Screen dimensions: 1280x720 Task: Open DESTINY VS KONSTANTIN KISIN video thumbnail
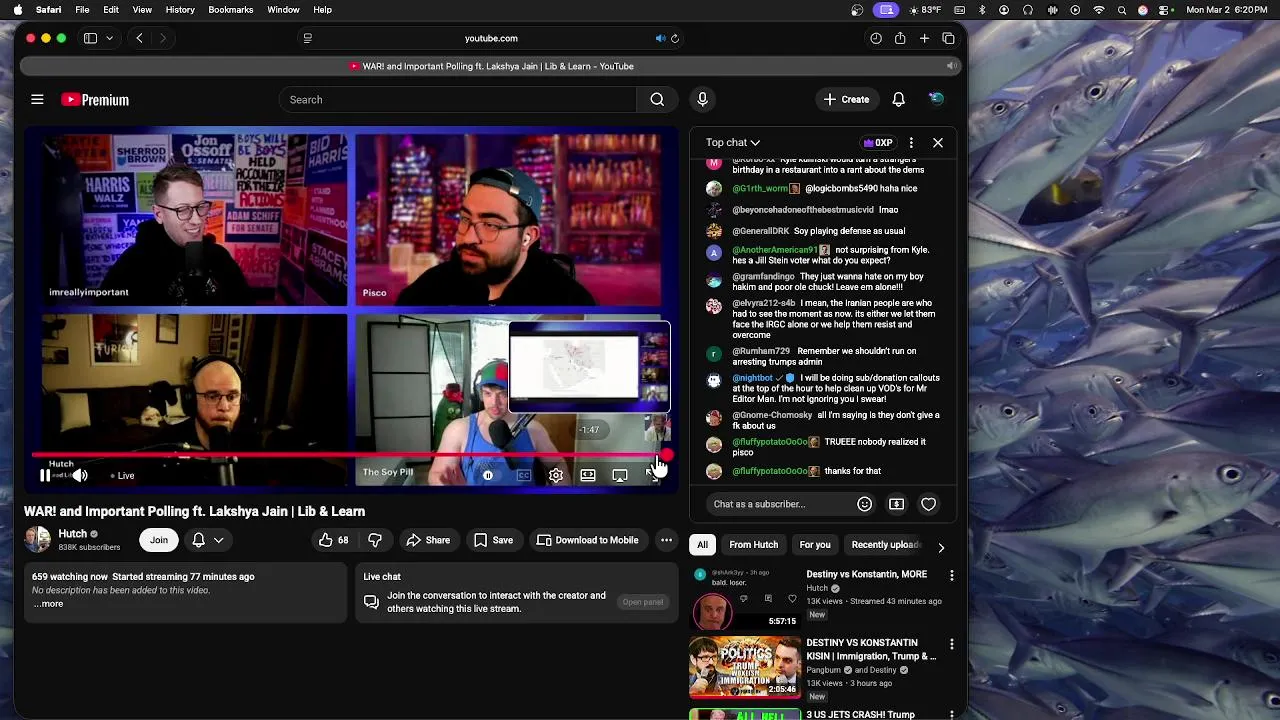coord(745,667)
